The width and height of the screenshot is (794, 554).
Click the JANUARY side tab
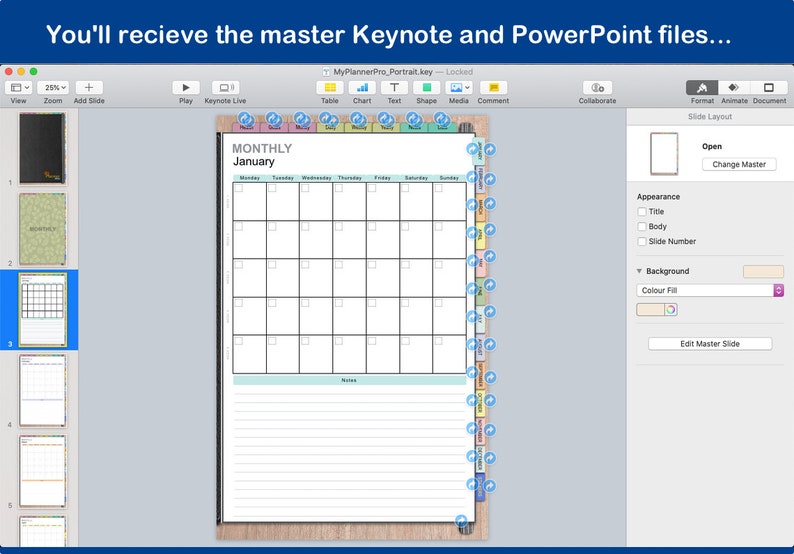[480, 151]
